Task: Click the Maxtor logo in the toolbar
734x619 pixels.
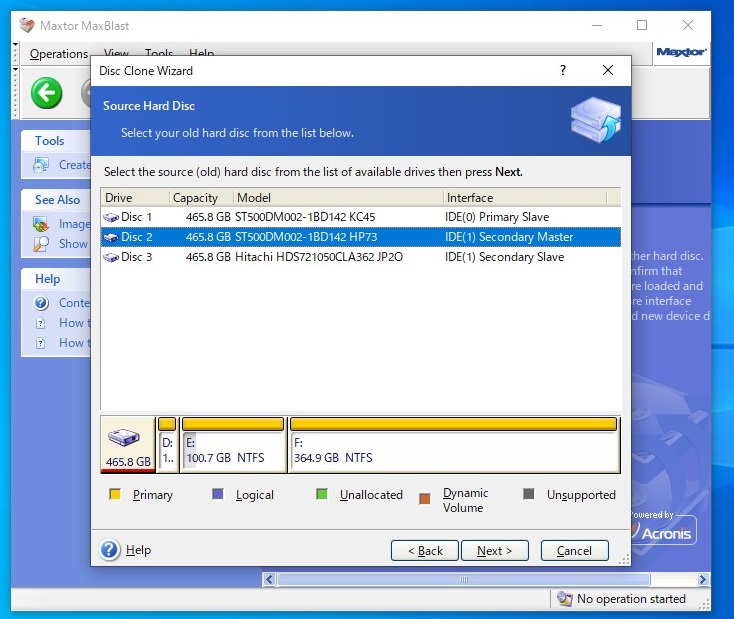Action: pos(681,52)
